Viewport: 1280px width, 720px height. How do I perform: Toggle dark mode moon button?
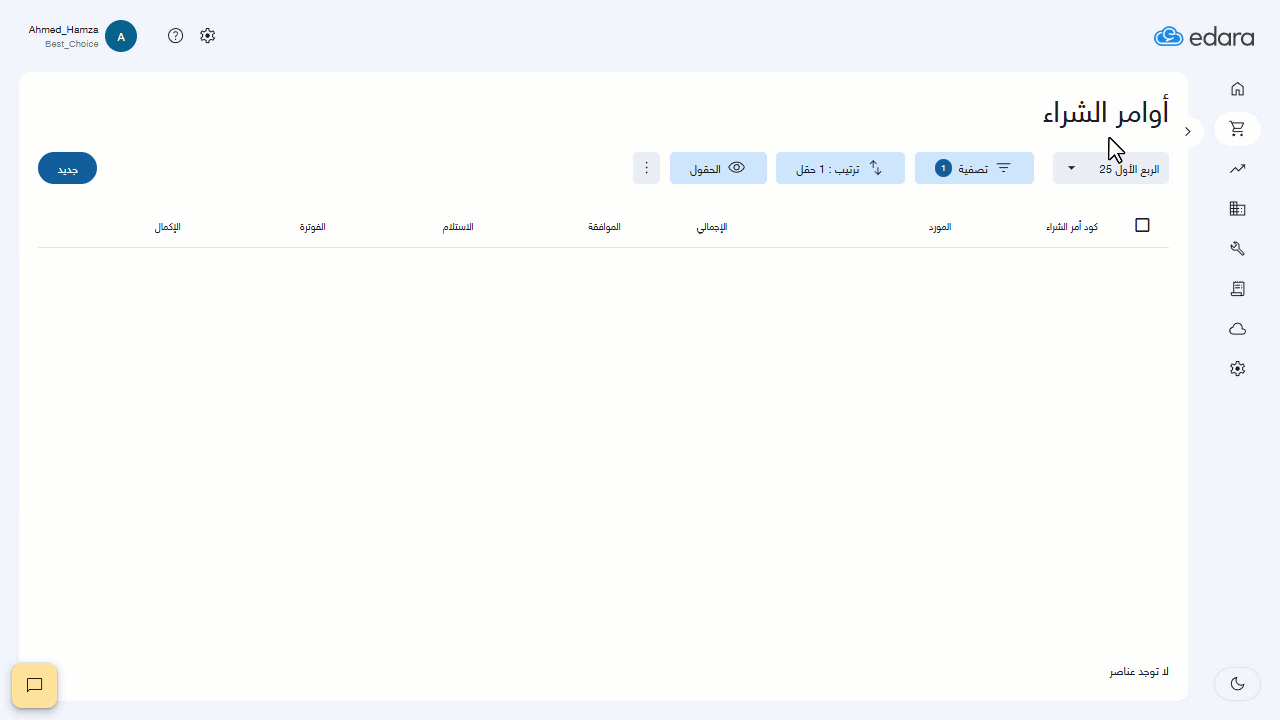(1237, 684)
